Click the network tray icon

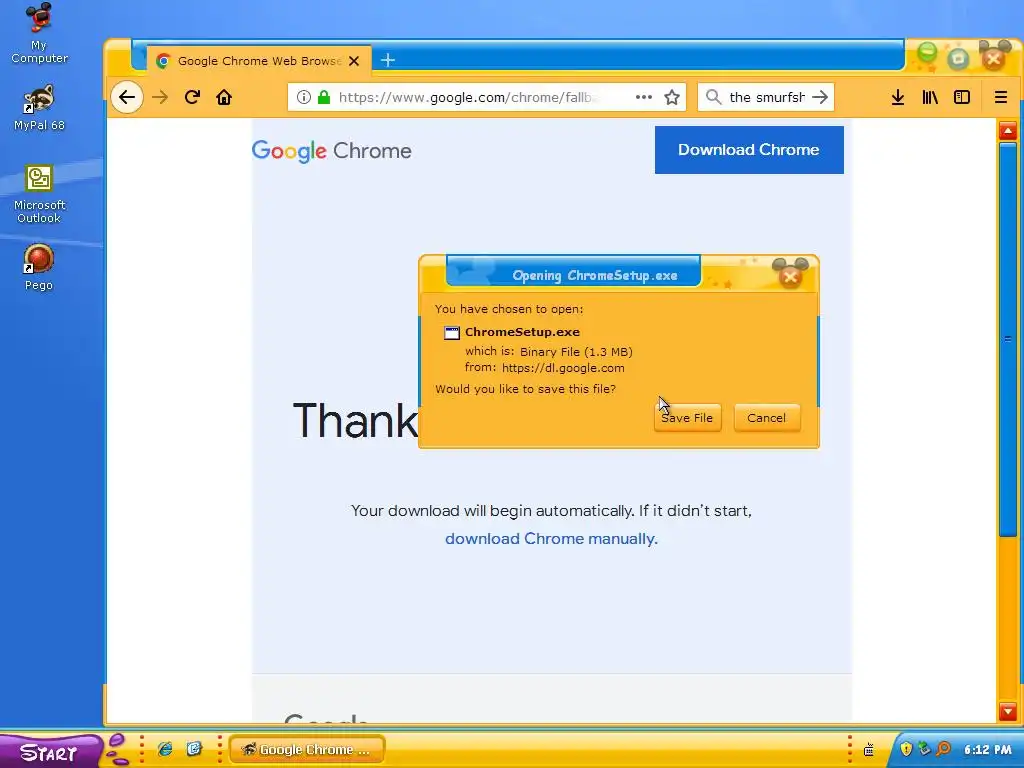point(924,749)
